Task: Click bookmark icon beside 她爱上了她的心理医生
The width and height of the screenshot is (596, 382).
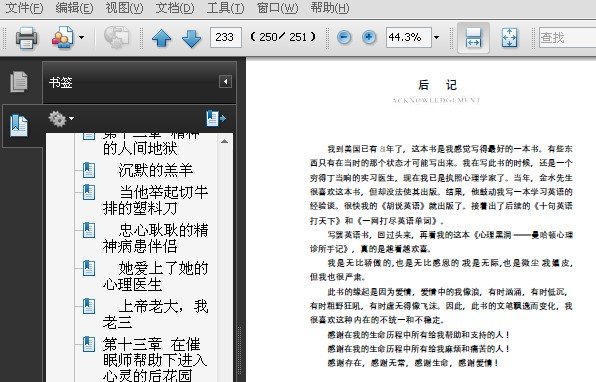Action: coord(89,268)
